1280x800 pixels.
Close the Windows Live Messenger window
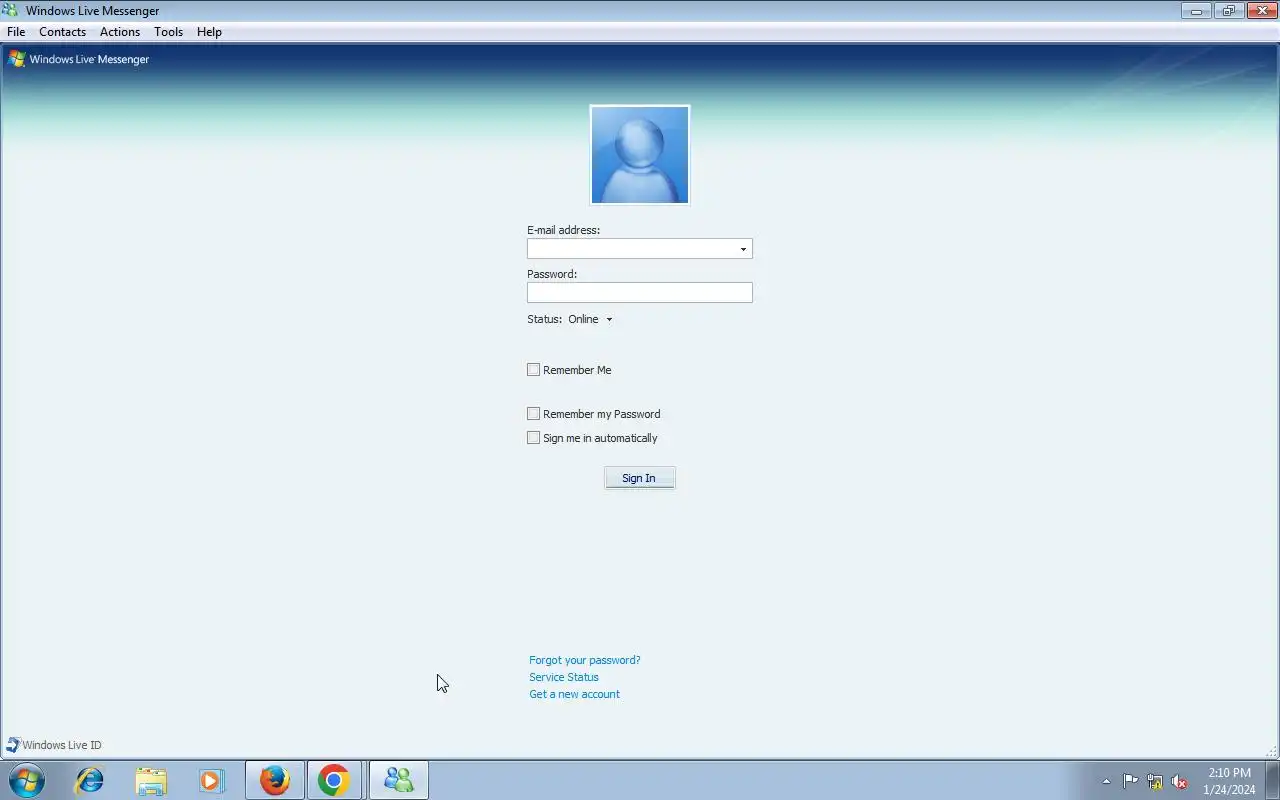click(x=1261, y=11)
